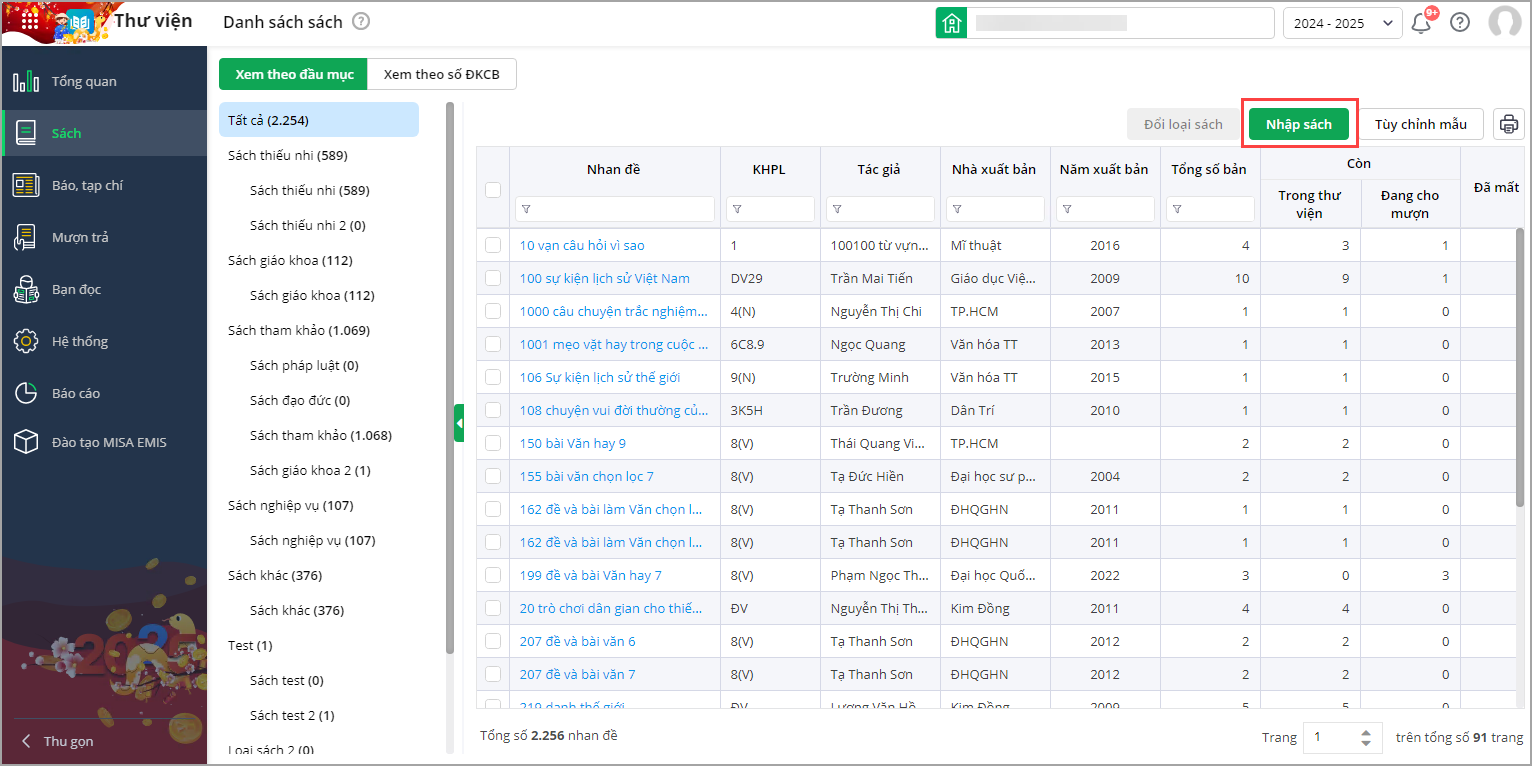Open the app launcher grid icon
This screenshot has width=1532, height=766.
pos(29,21)
